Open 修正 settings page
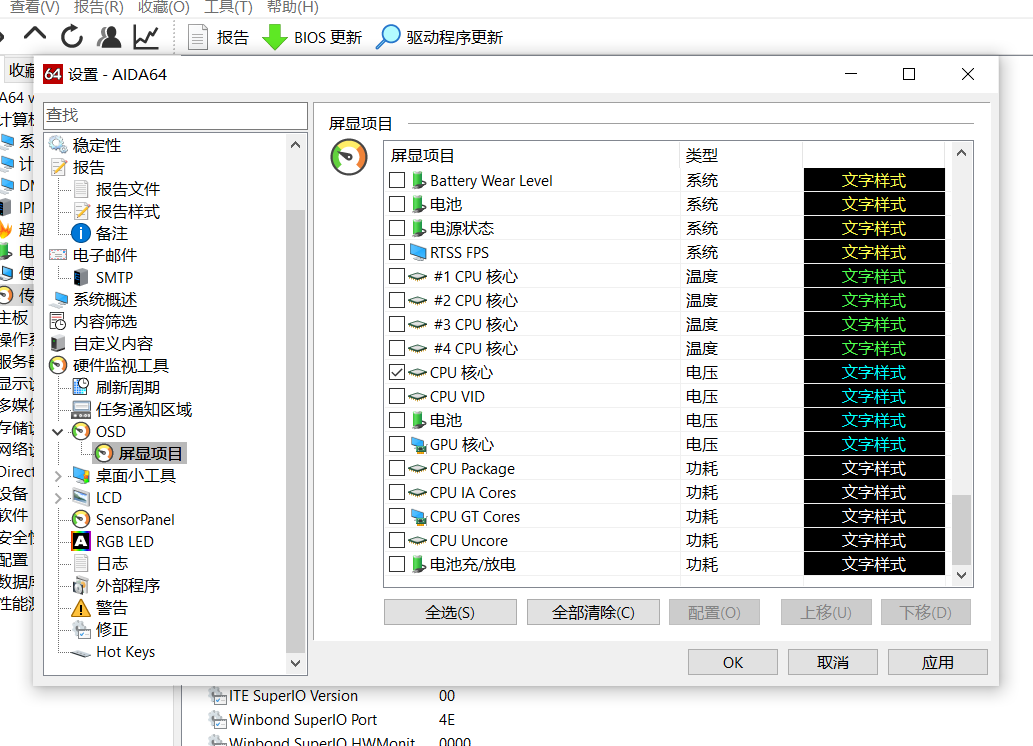Image resolution: width=1033 pixels, height=746 pixels. 111,629
